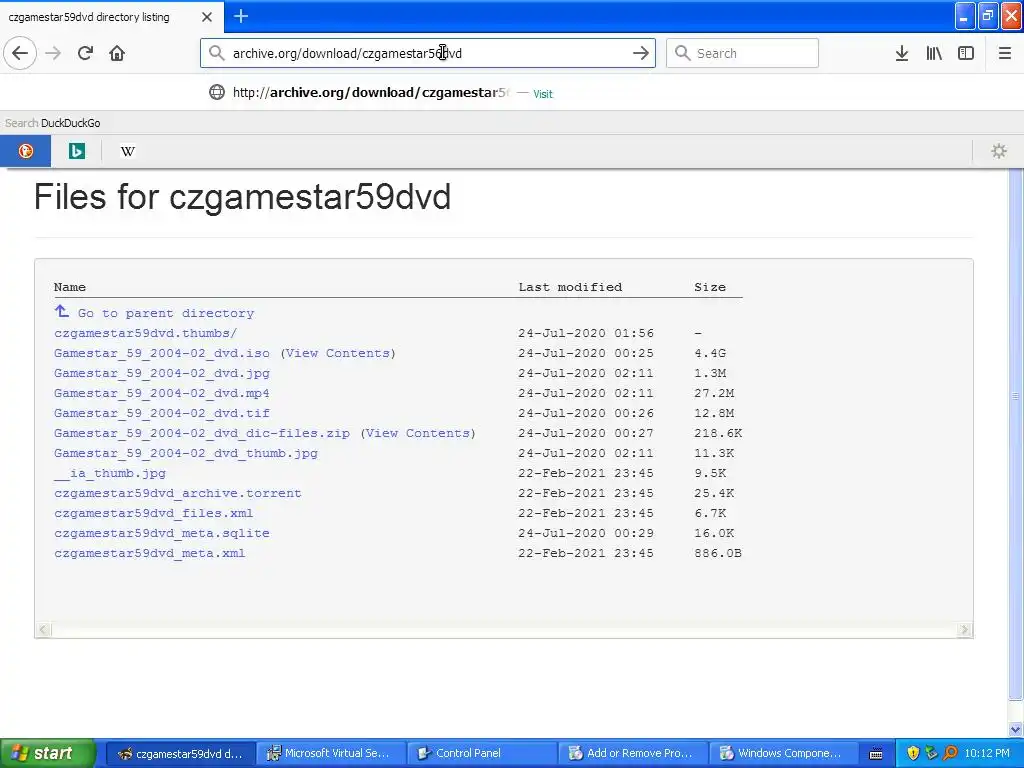Toggle the sidebar view icon

966,53
